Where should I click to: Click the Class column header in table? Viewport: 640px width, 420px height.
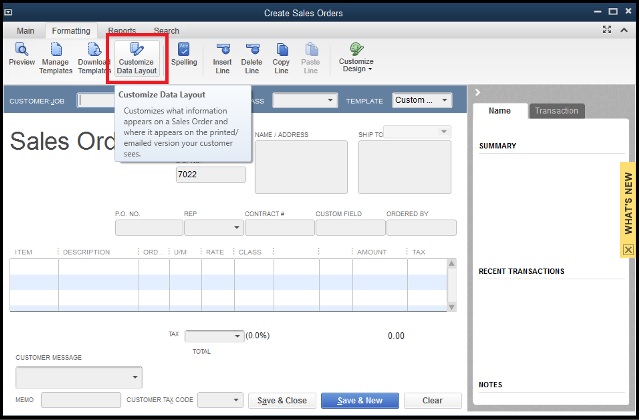250,252
